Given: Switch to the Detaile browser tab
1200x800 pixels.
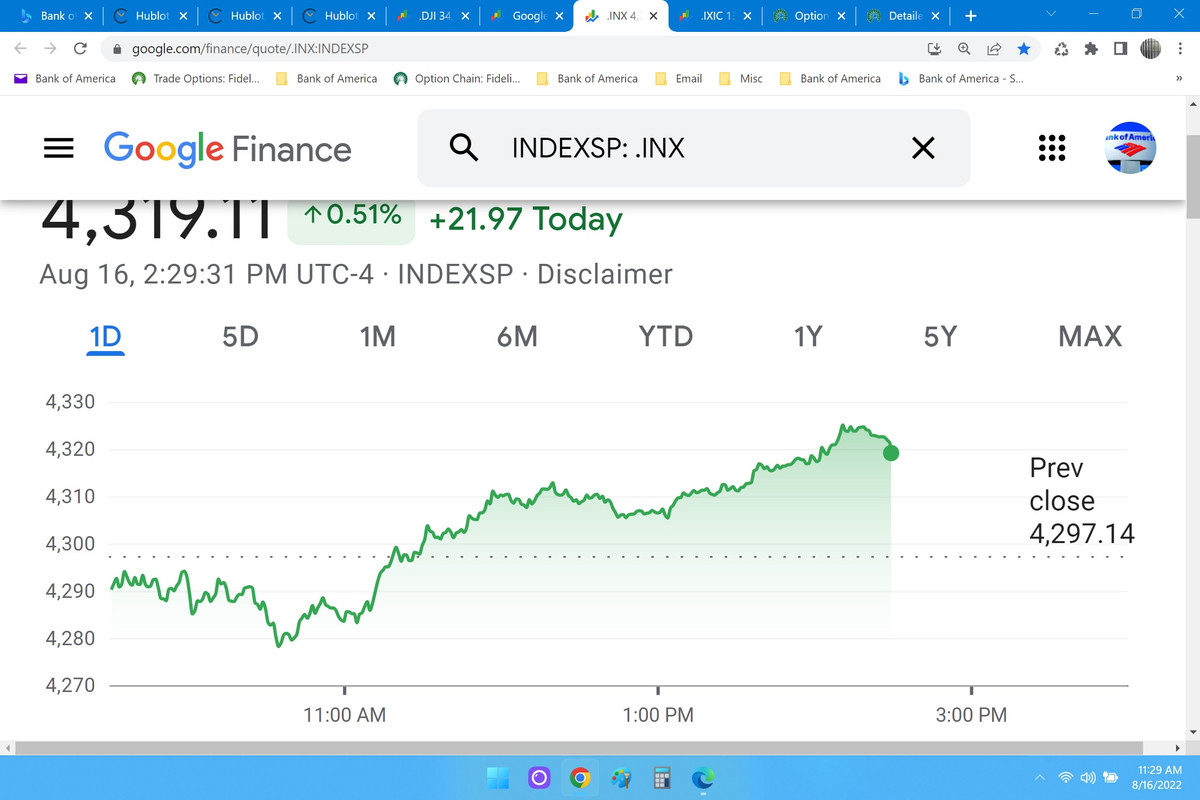Looking at the screenshot, I should click(902, 16).
